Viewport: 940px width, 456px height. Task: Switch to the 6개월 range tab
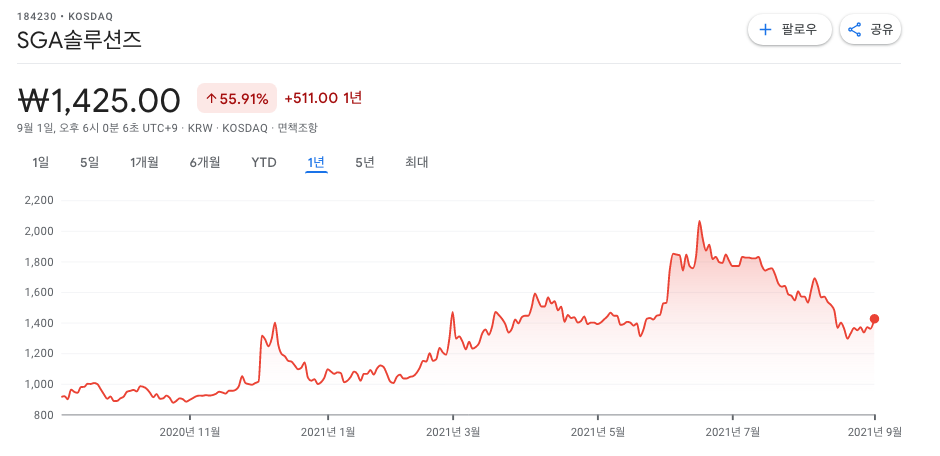click(x=205, y=162)
